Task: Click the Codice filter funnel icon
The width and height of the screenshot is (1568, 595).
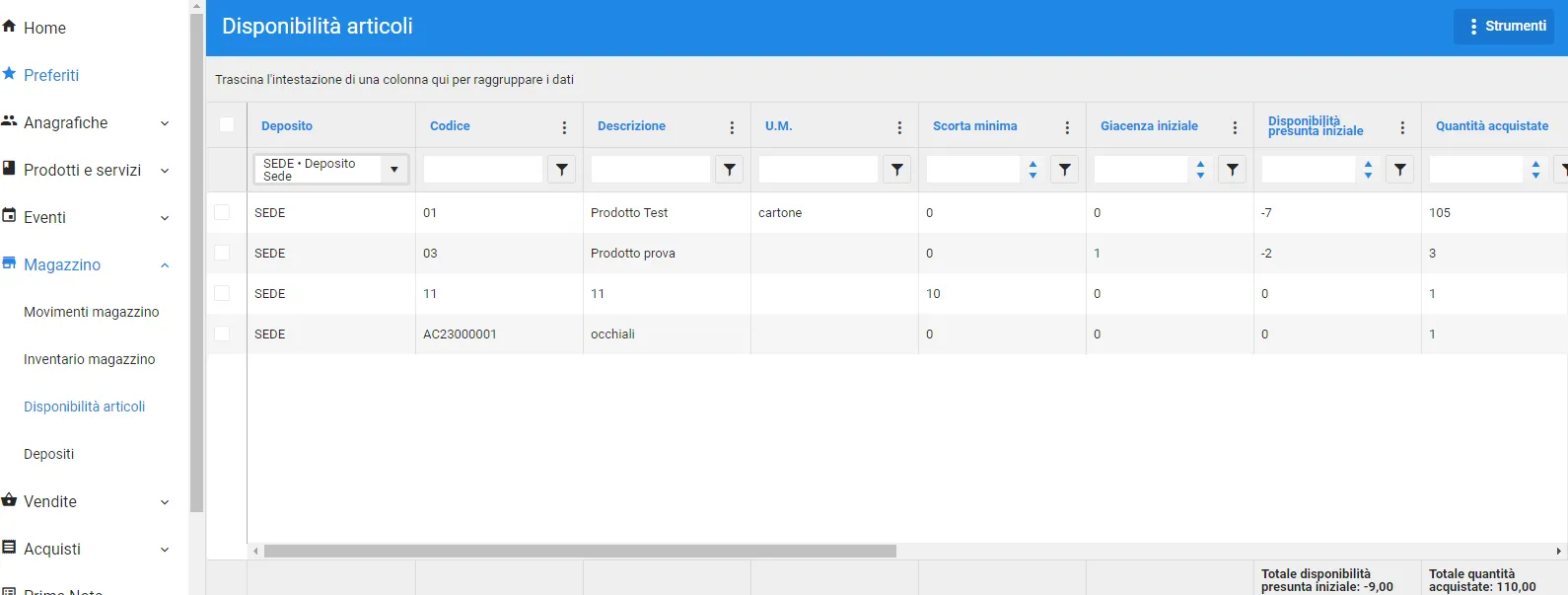Action: [x=561, y=170]
